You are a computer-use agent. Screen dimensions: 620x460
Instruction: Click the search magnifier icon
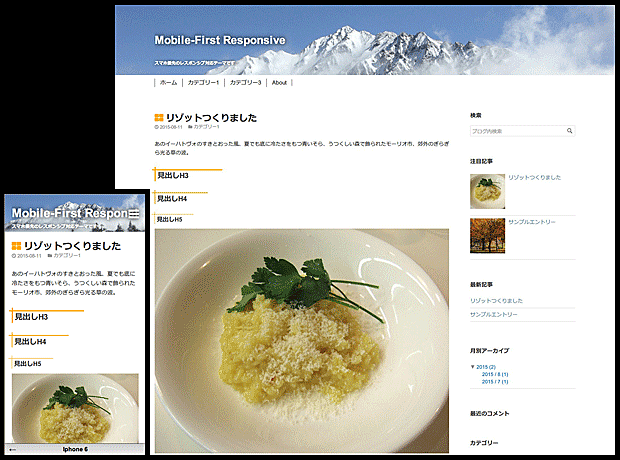click(x=569, y=131)
